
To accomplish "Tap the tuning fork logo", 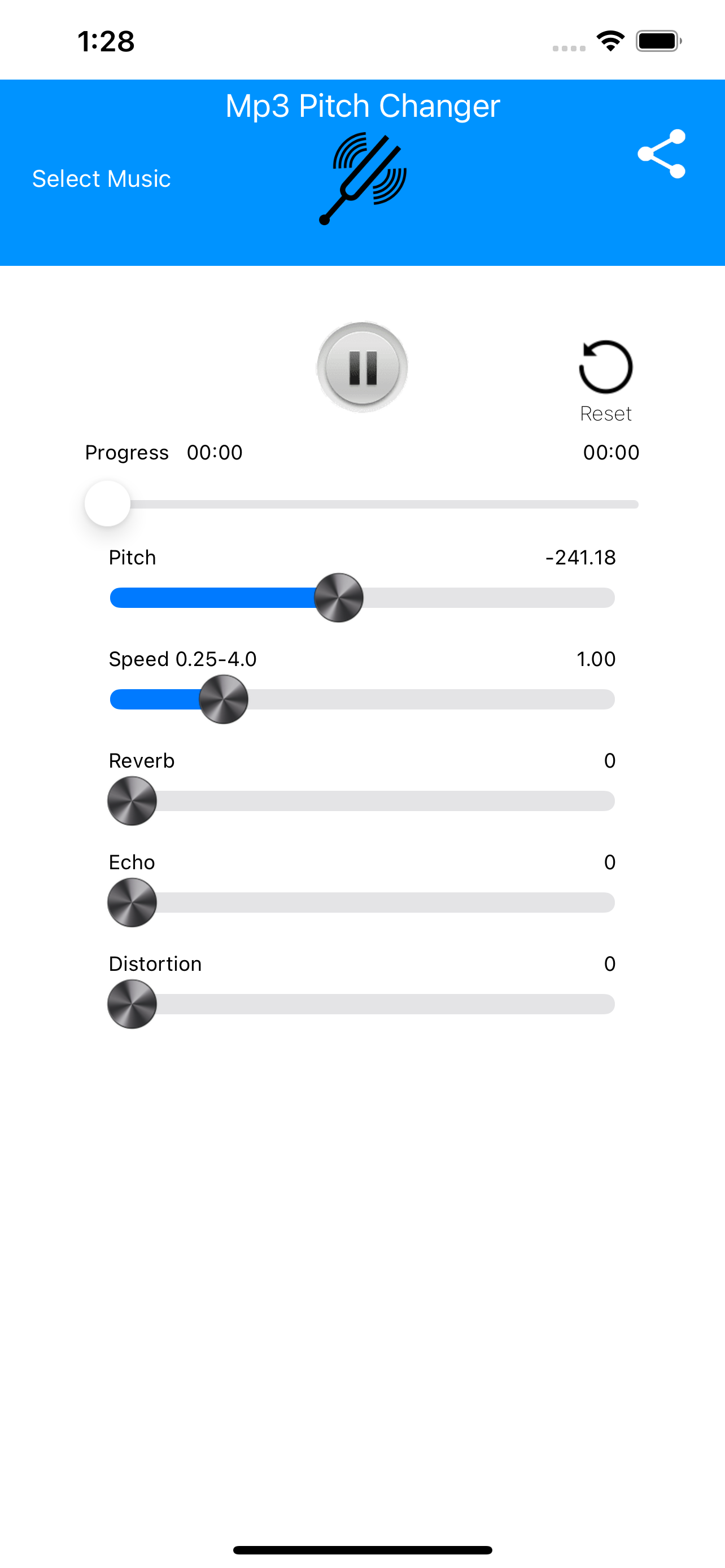I will click(x=364, y=178).
